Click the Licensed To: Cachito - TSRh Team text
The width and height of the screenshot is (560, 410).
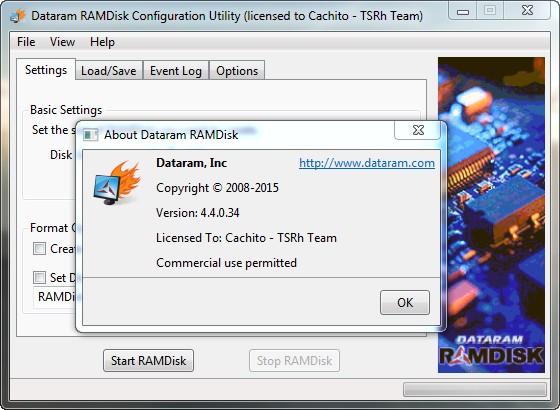pos(246,238)
